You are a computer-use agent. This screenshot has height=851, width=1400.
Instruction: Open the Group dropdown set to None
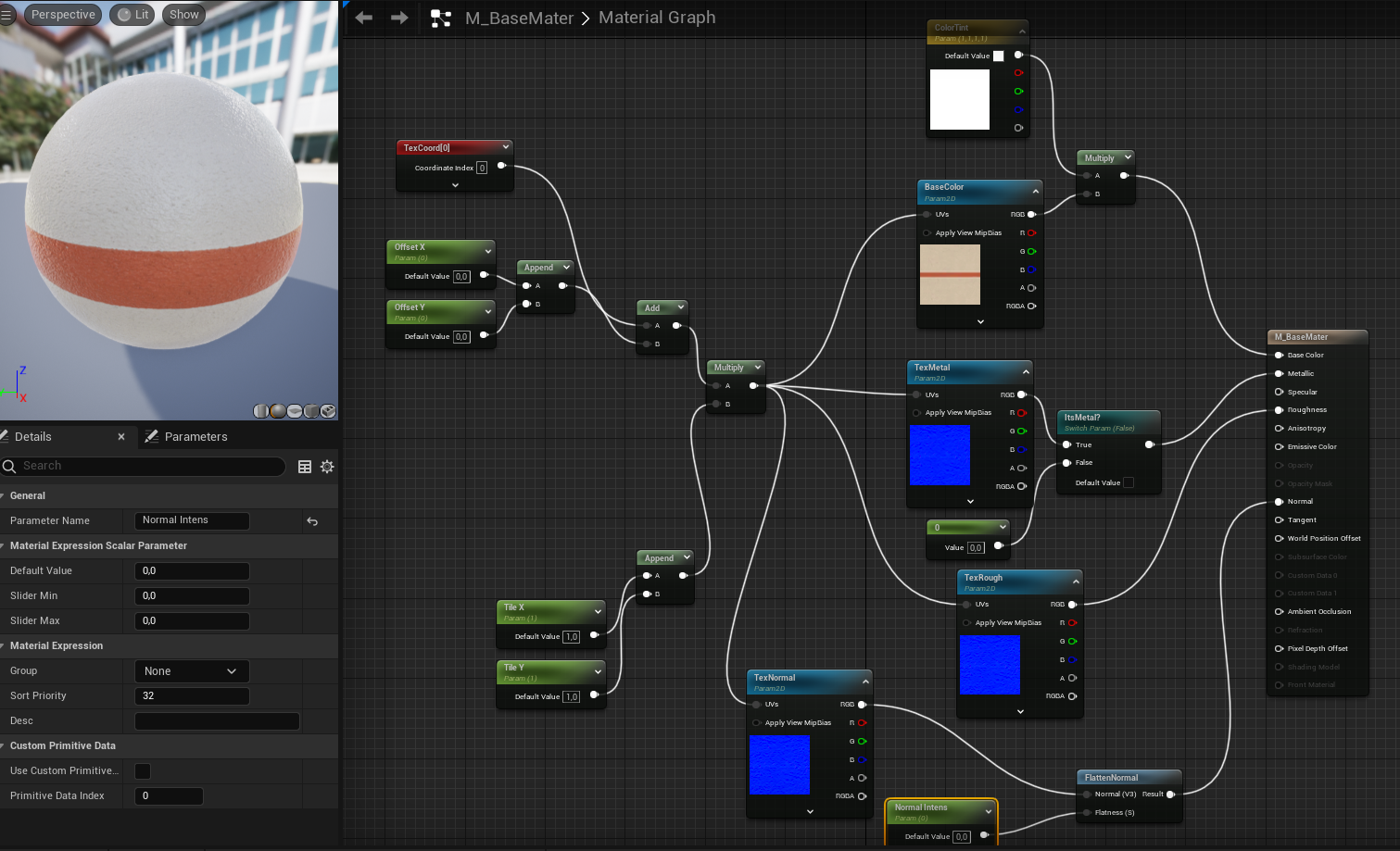(191, 671)
